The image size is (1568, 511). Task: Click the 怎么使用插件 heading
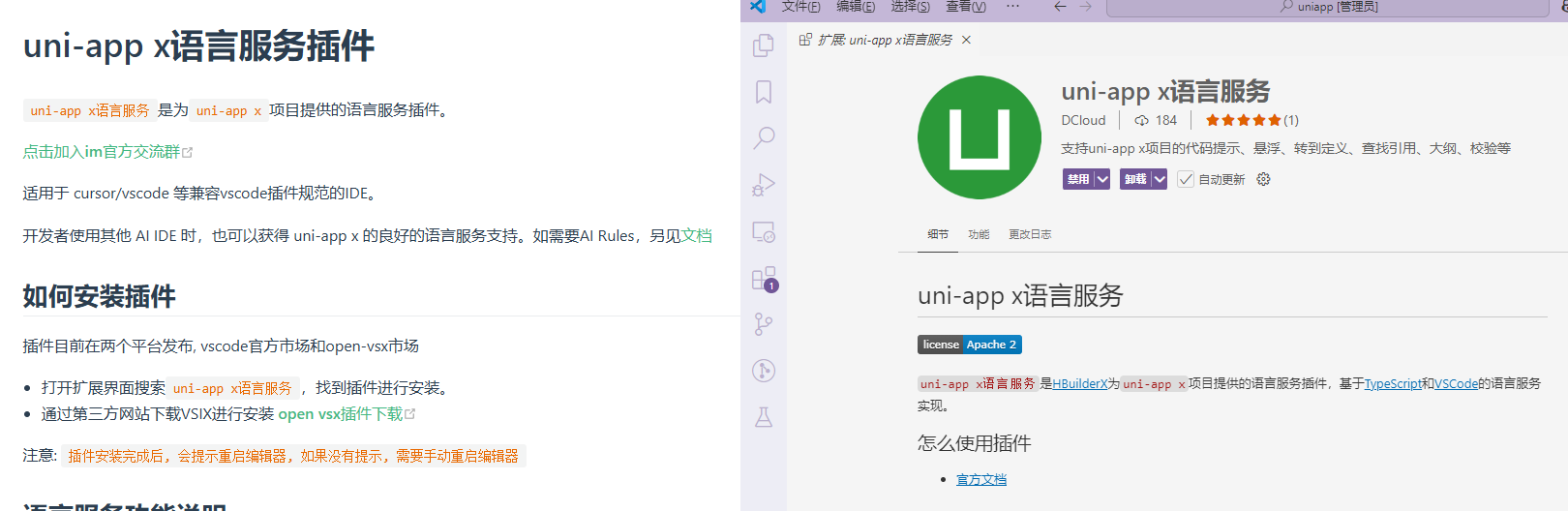[x=975, y=443]
